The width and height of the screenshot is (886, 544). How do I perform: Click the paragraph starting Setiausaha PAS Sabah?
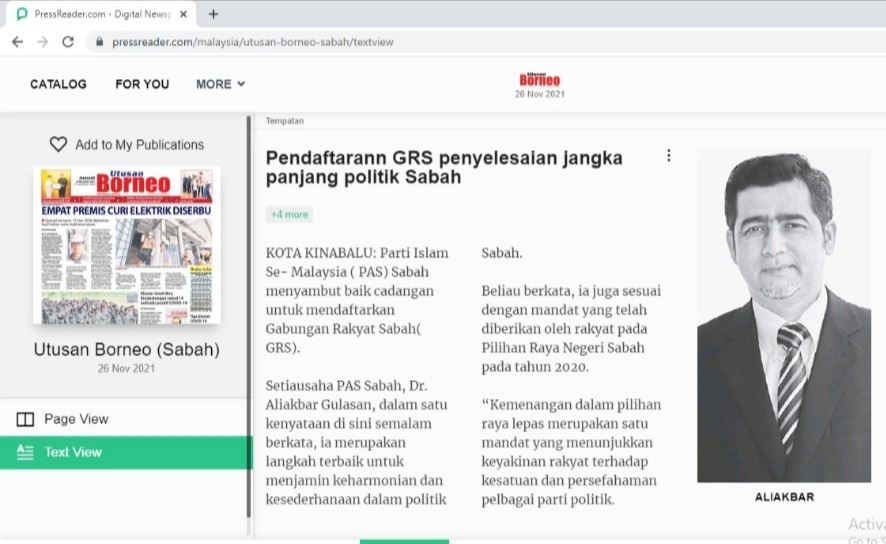coord(357,442)
